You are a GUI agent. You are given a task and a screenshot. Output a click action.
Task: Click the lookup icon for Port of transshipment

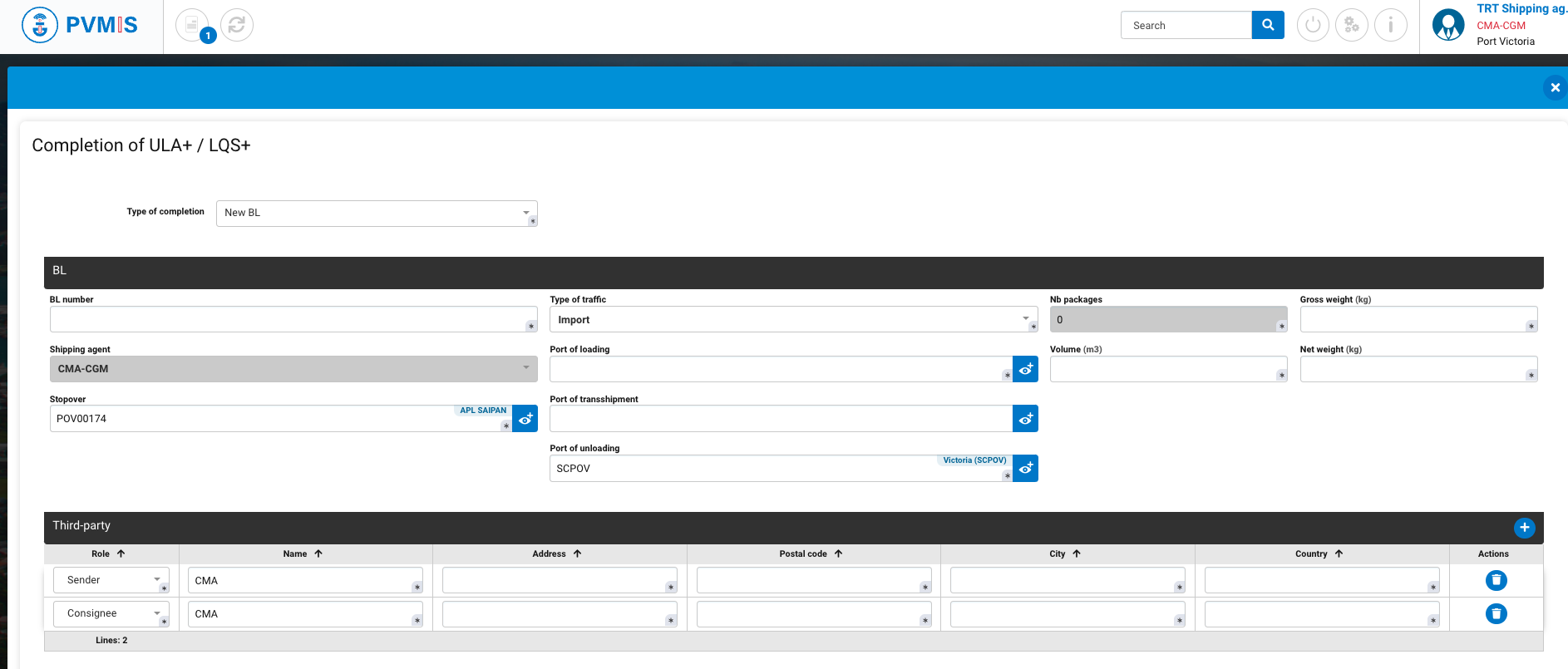tap(1026, 419)
